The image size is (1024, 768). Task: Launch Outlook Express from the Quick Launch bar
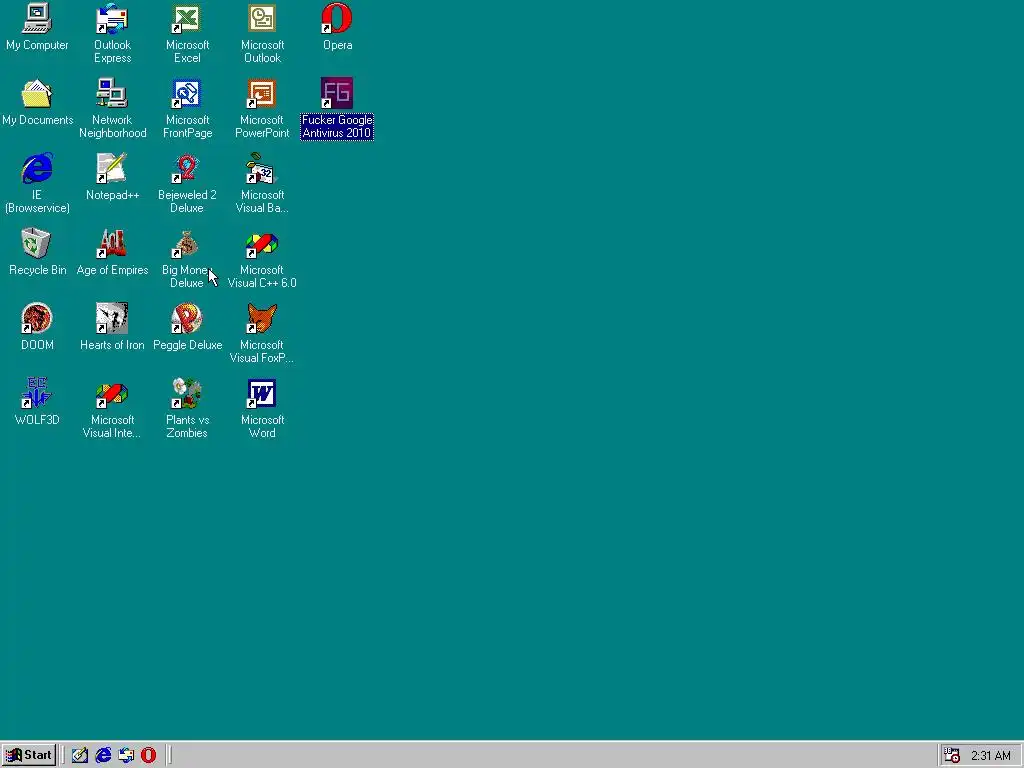click(126, 755)
